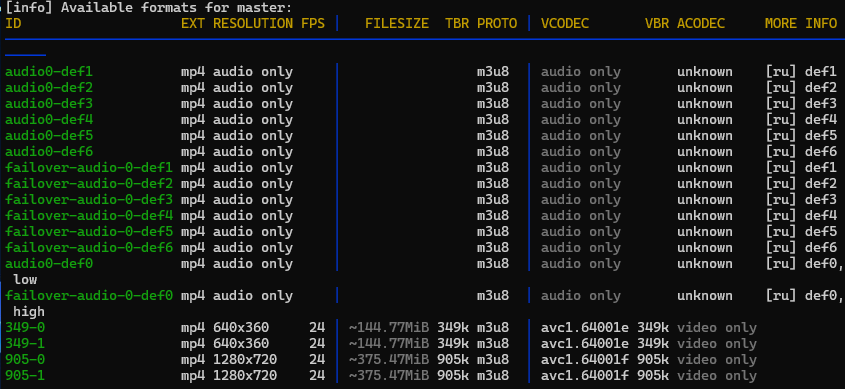Click FPS value 24 in row 905-1
The width and height of the screenshot is (845, 389).
(317, 376)
